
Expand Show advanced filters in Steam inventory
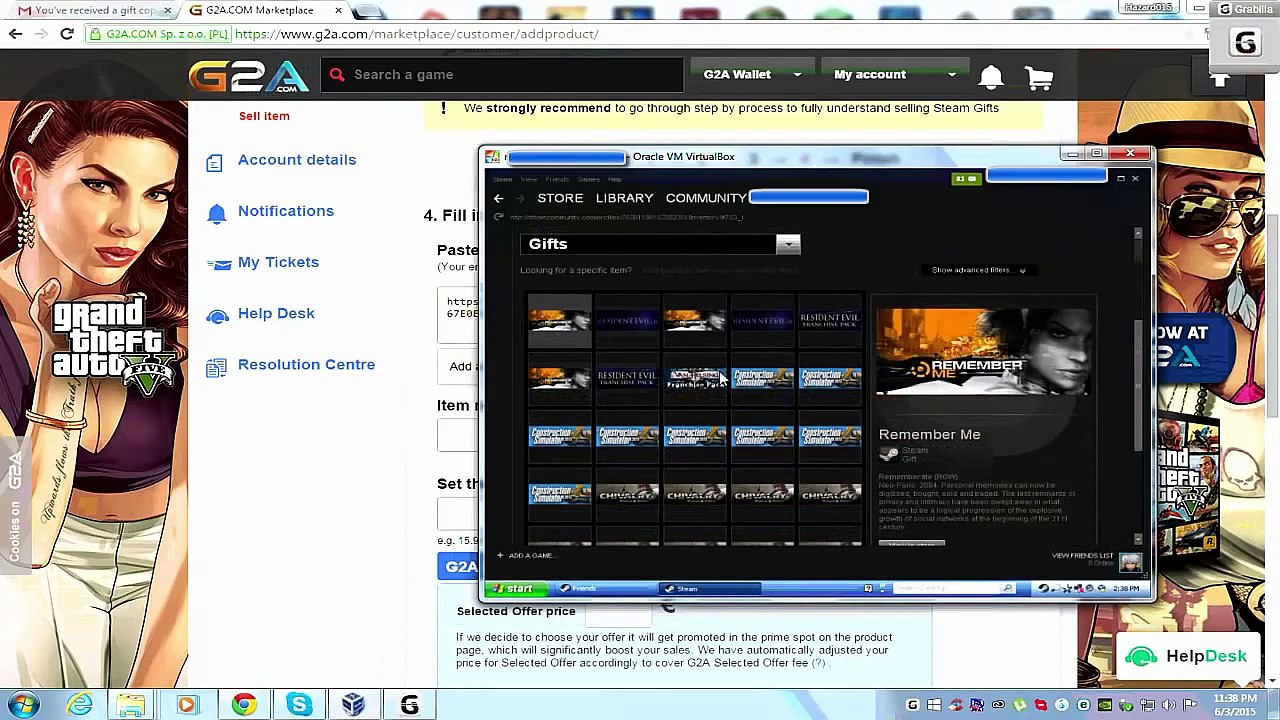978,270
